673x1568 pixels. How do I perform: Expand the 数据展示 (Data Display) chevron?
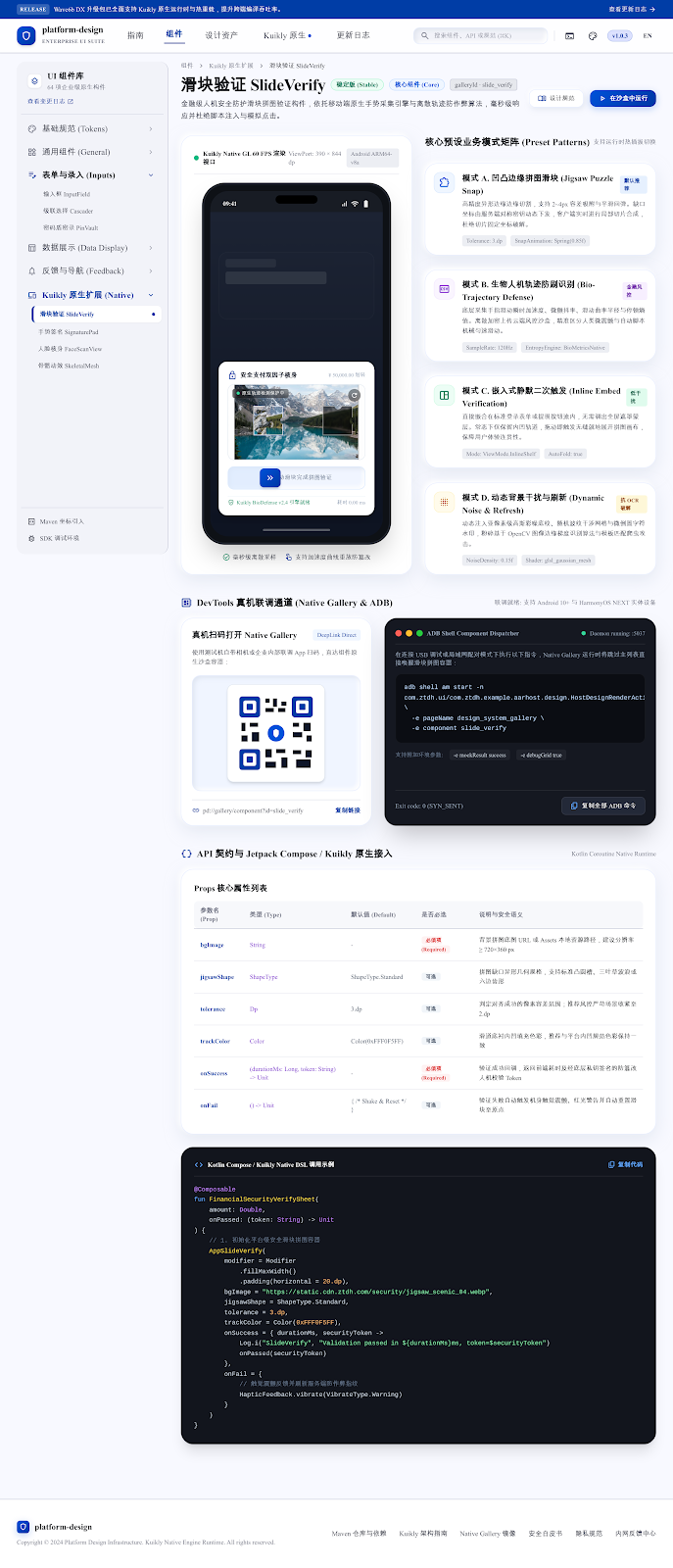pyautogui.click(x=151, y=248)
